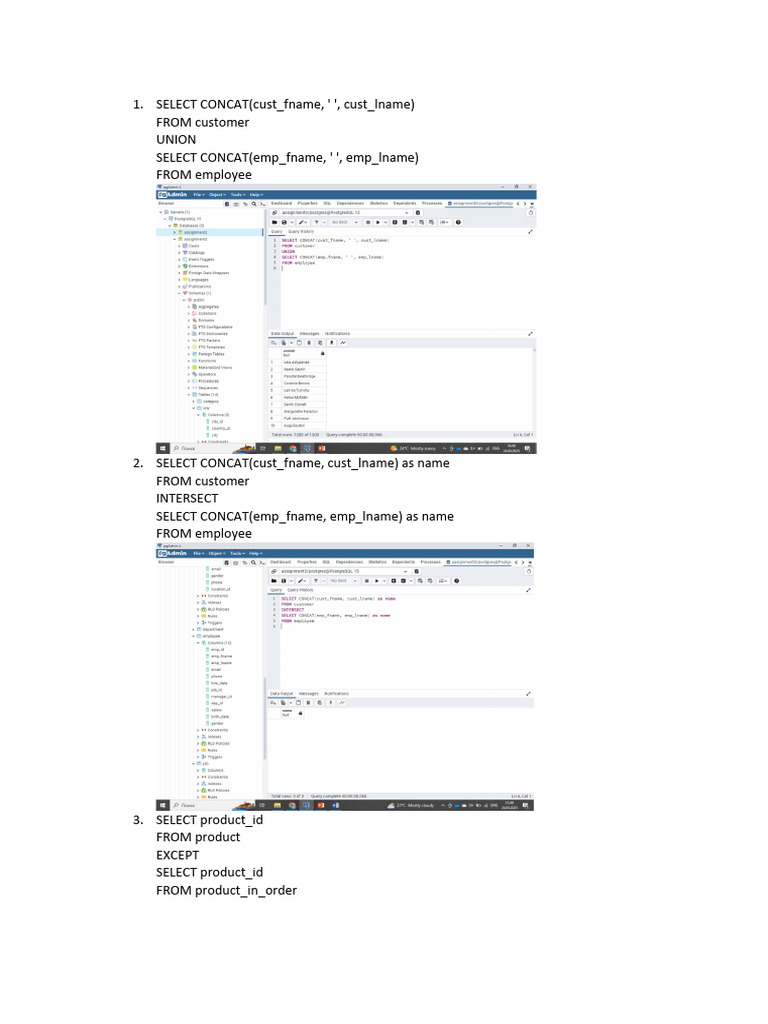Click Stop query square icon in INTERSECT screenshot
This screenshot has width=768, height=1024.
366,581
